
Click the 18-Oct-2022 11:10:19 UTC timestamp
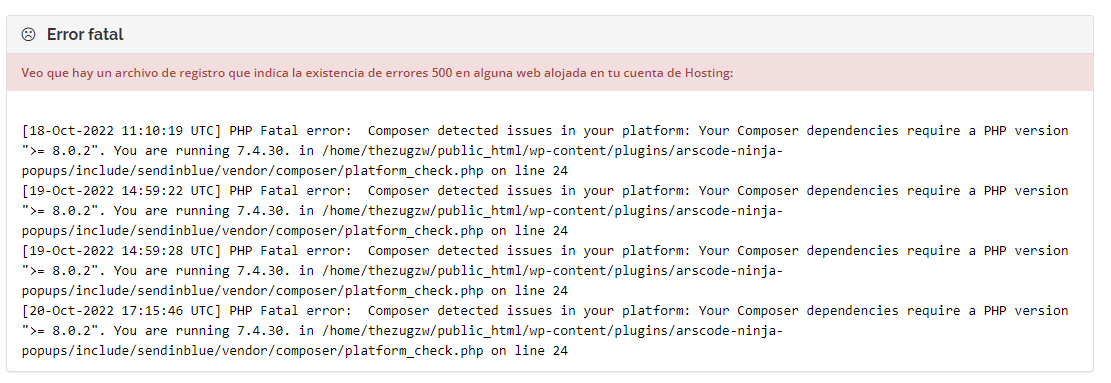[122, 131]
